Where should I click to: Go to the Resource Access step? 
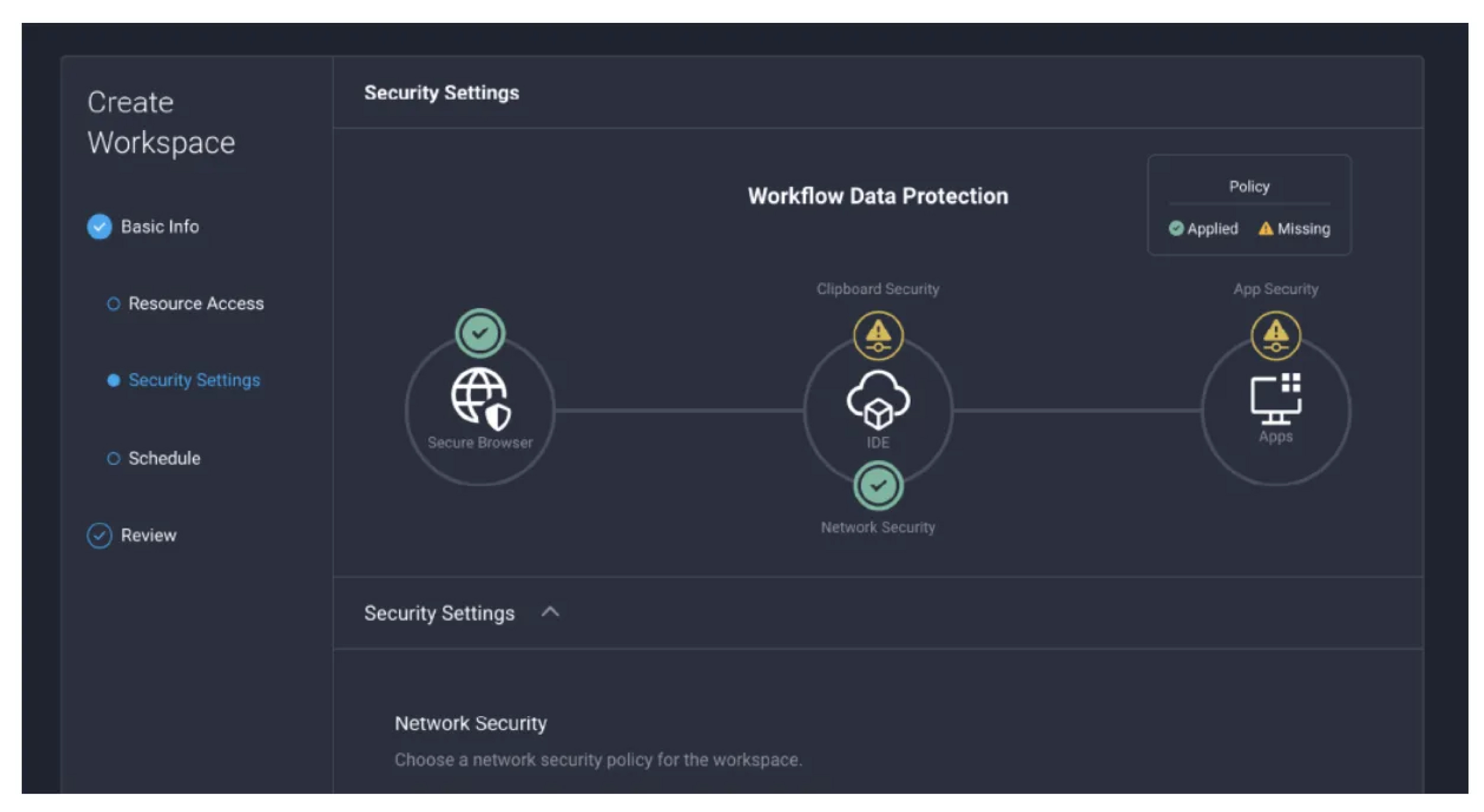pos(196,304)
